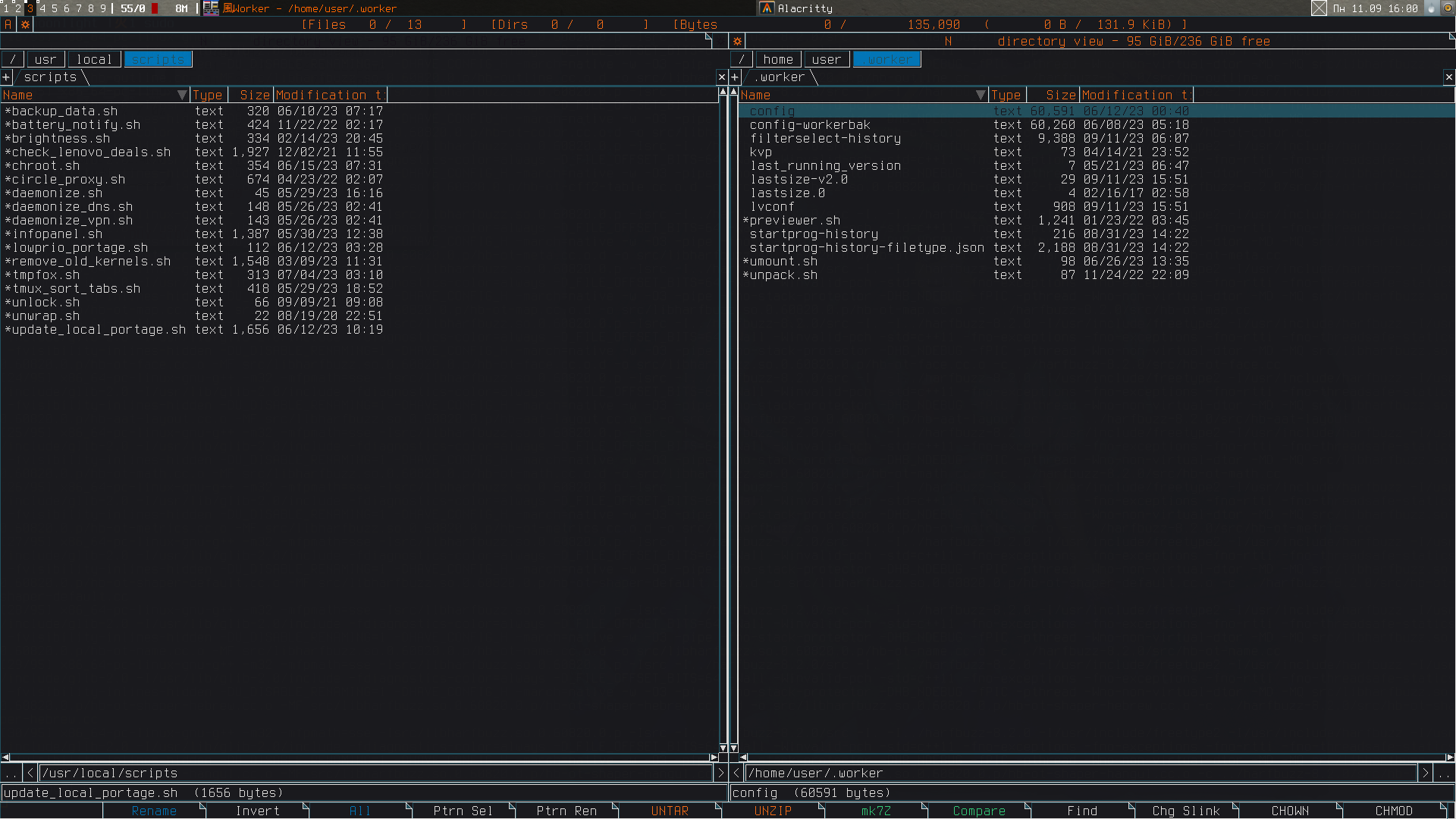This screenshot has width=1456, height=819.
Task: Select config-workerbak in the right panel
Action: coord(1097,125)
